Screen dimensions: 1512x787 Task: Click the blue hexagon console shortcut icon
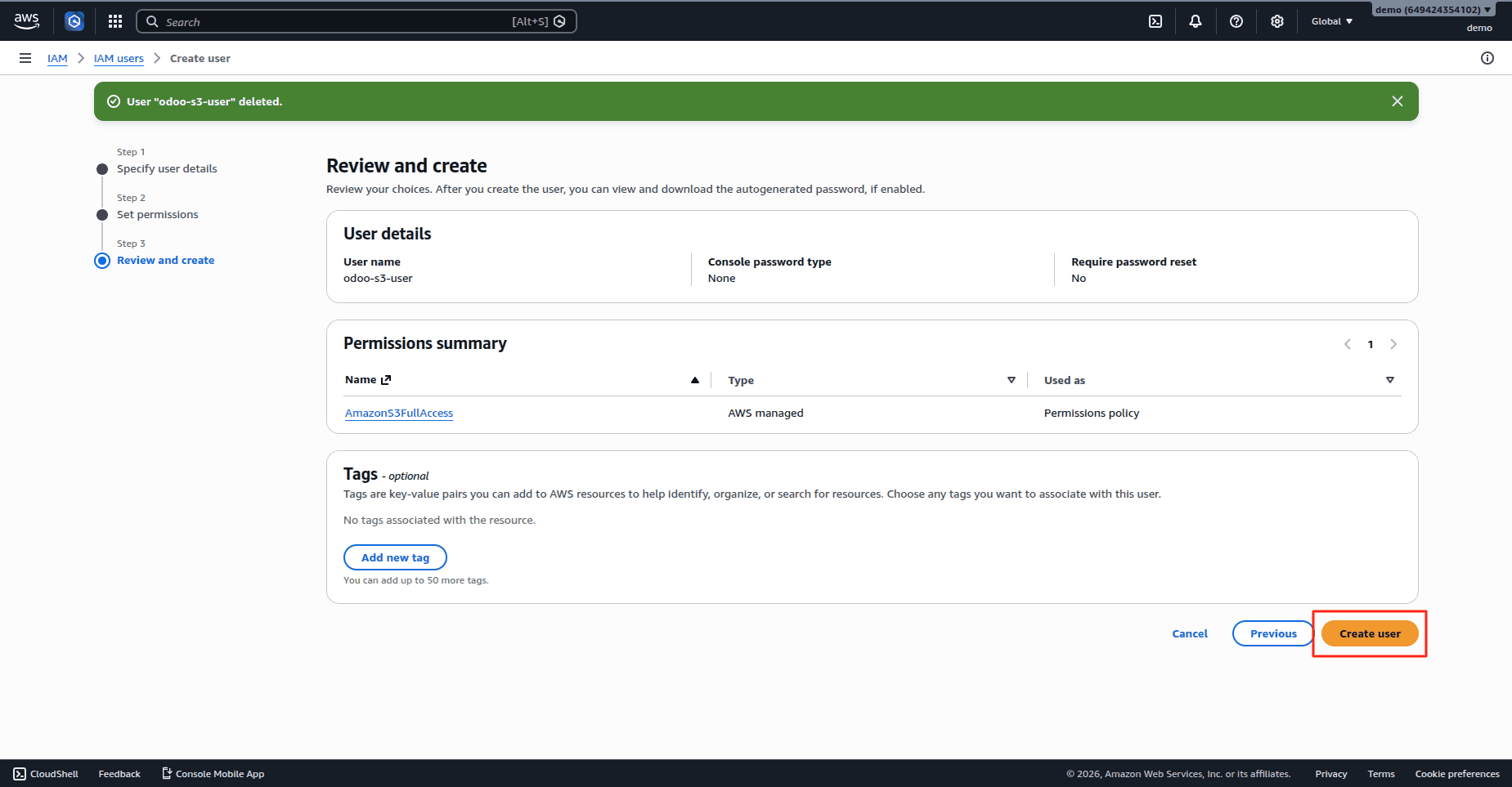[x=74, y=21]
